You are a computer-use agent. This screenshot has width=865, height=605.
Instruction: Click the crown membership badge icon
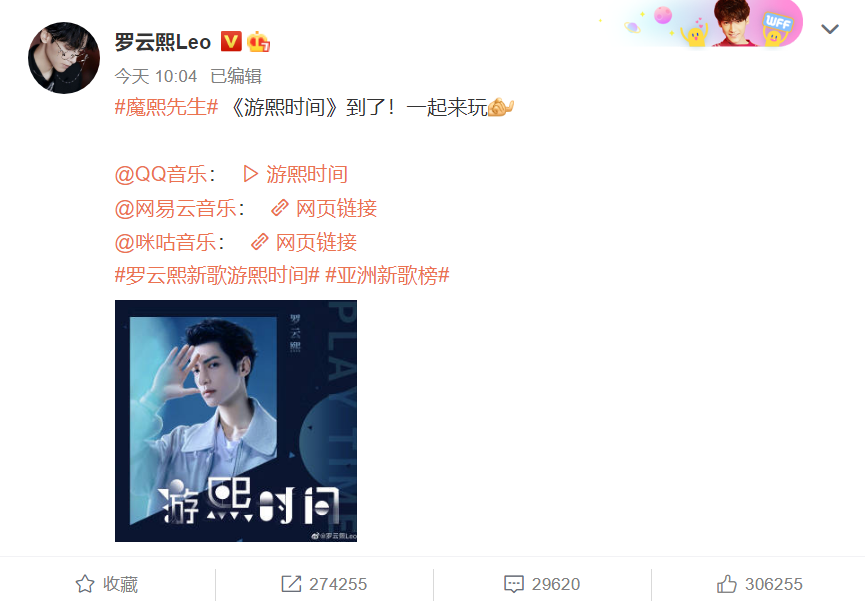pos(258,42)
